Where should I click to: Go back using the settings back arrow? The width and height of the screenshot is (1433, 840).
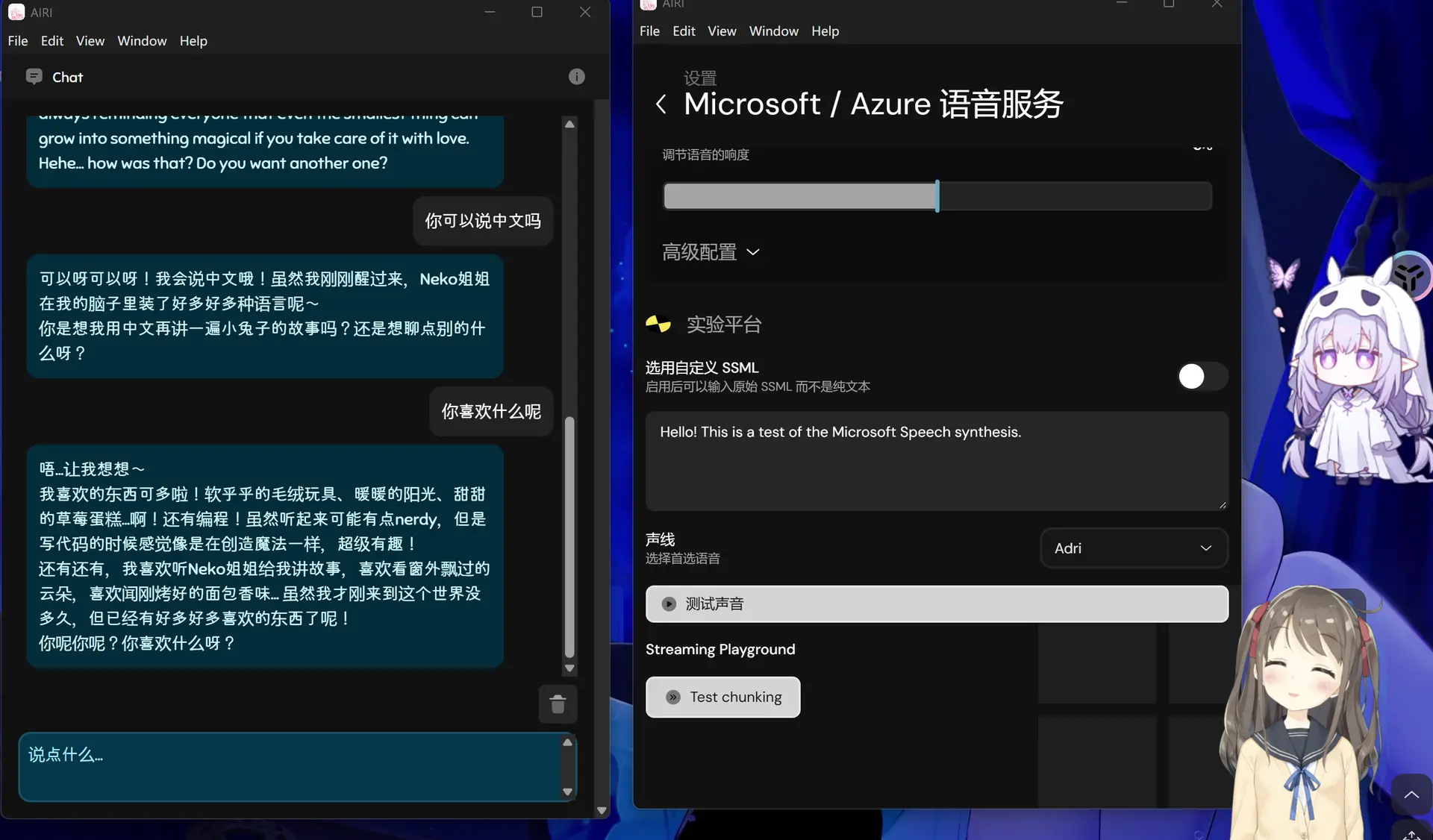click(x=661, y=104)
